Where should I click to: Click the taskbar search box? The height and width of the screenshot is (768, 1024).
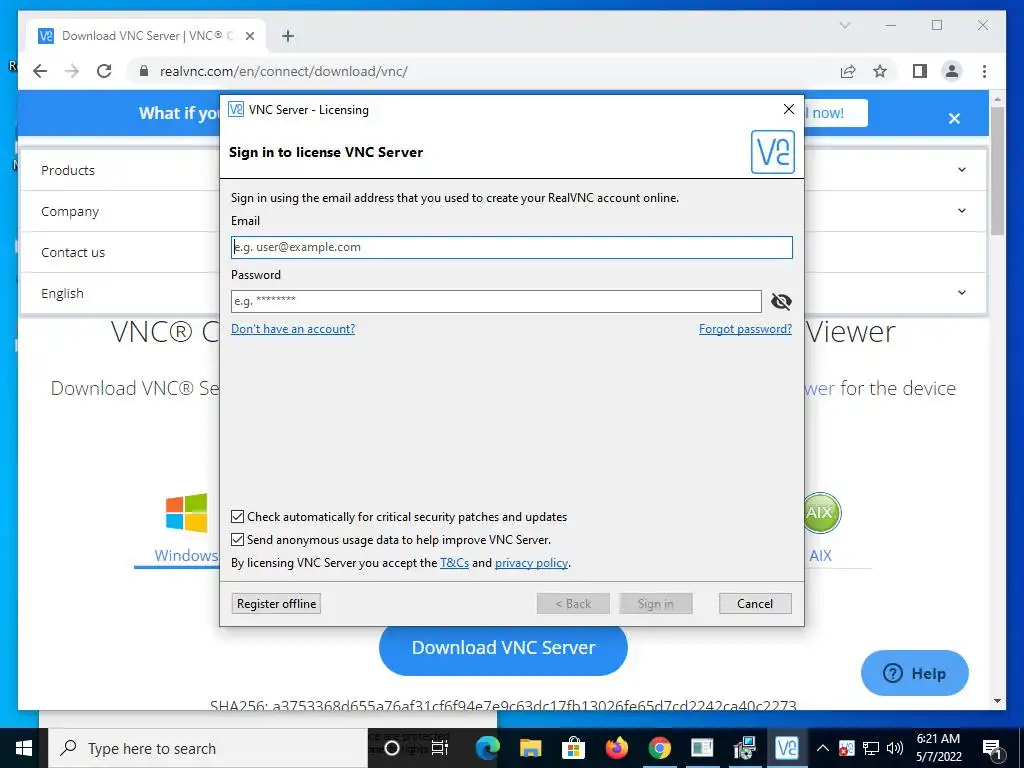(x=208, y=748)
